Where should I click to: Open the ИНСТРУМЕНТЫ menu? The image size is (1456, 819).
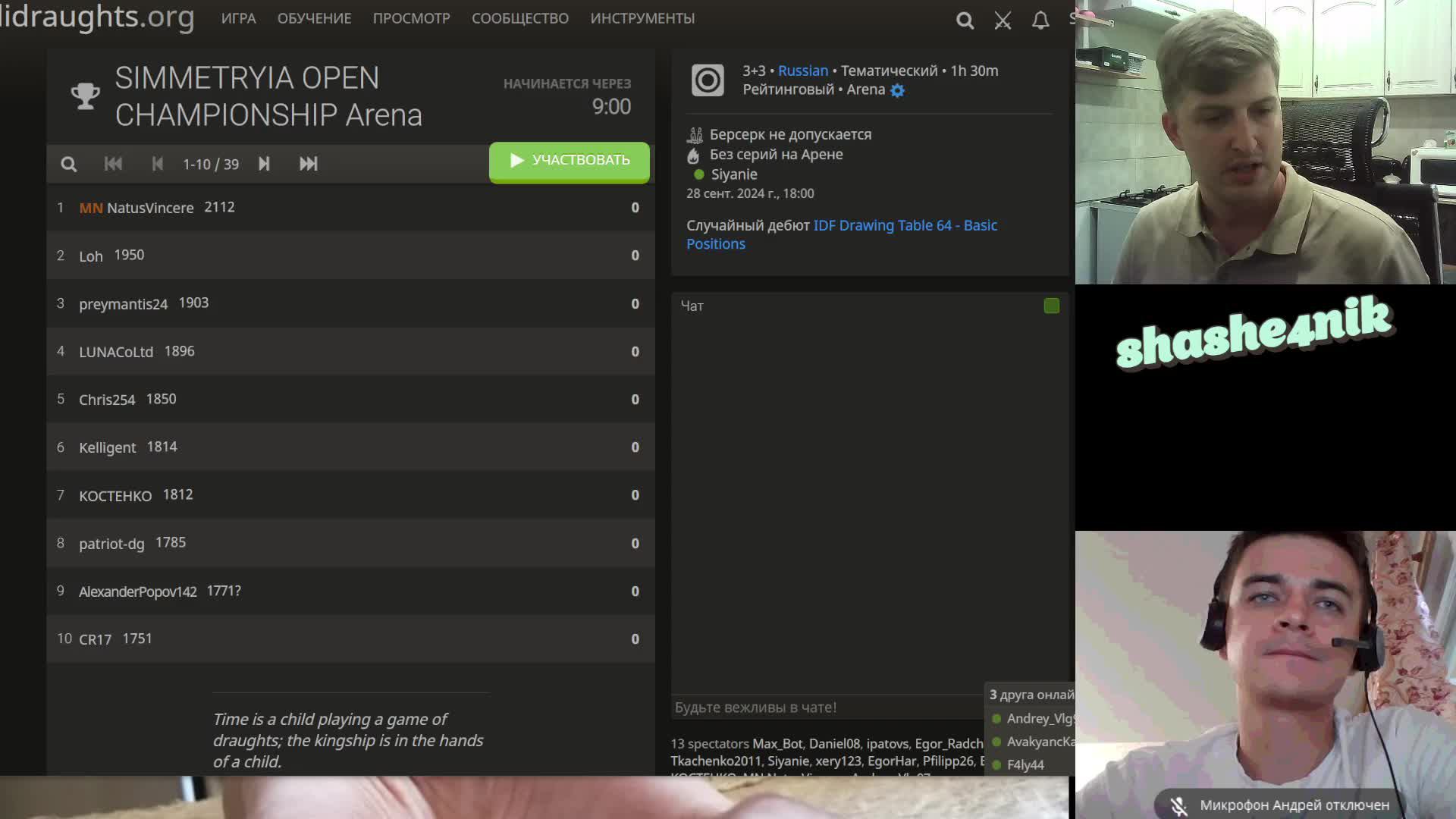point(642,18)
